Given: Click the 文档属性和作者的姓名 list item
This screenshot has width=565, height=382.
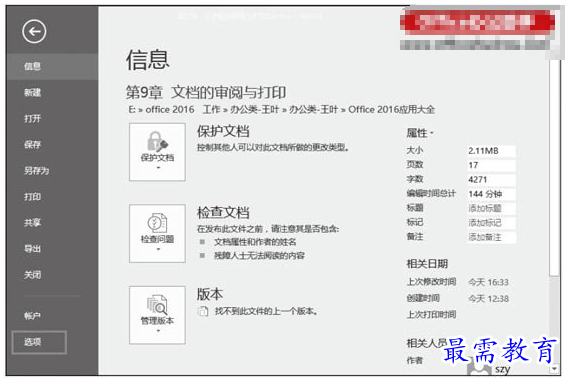Looking at the screenshot, I should 255,242.
